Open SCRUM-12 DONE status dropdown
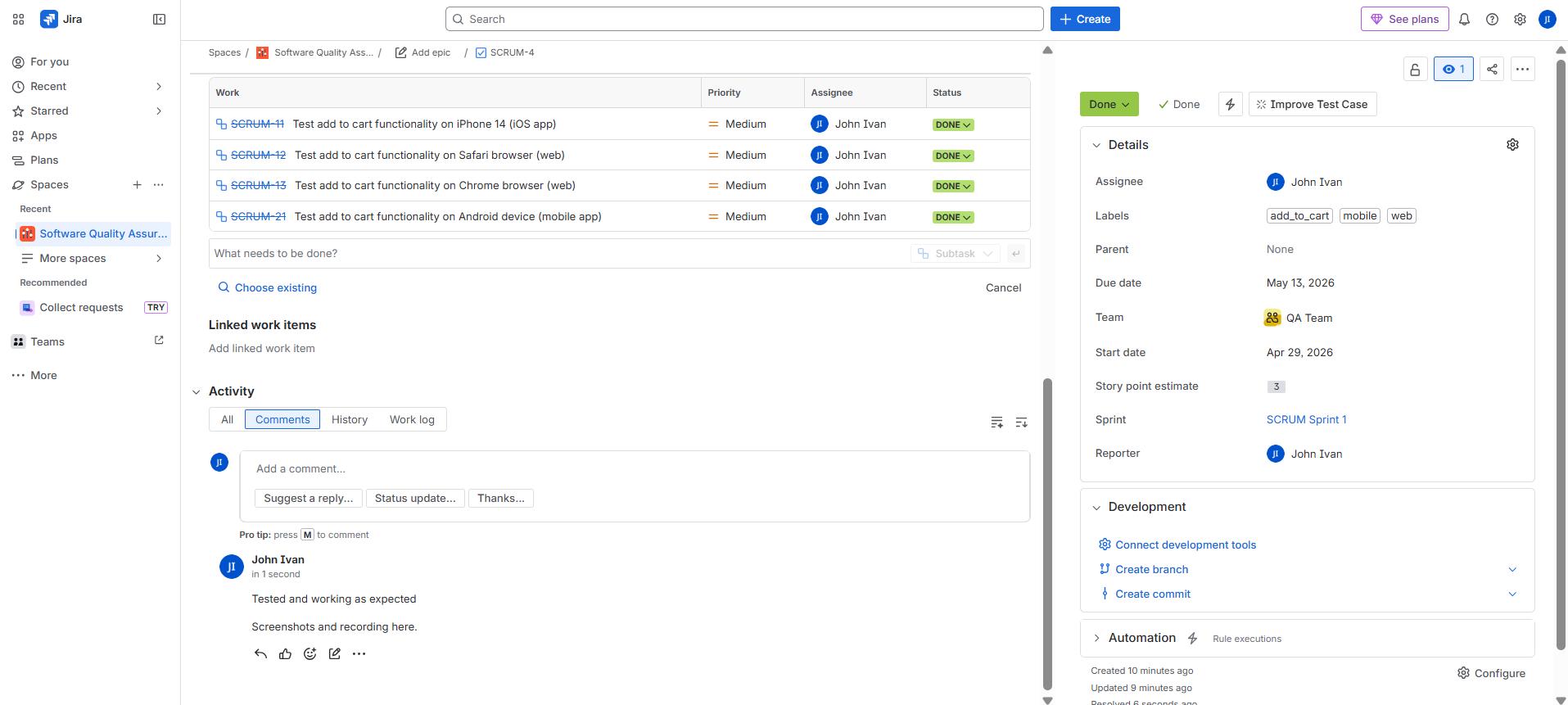This screenshot has height=705, width=1568. tap(953, 156)
